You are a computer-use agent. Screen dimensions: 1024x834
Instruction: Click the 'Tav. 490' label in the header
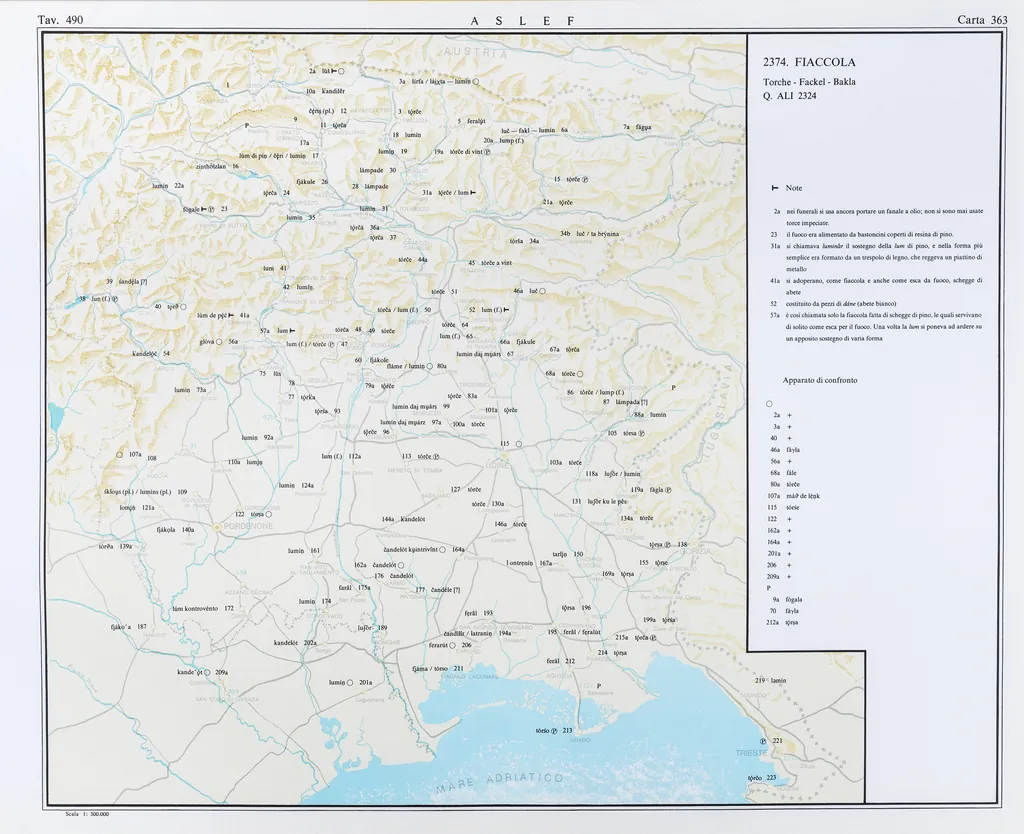pos(60,20)
